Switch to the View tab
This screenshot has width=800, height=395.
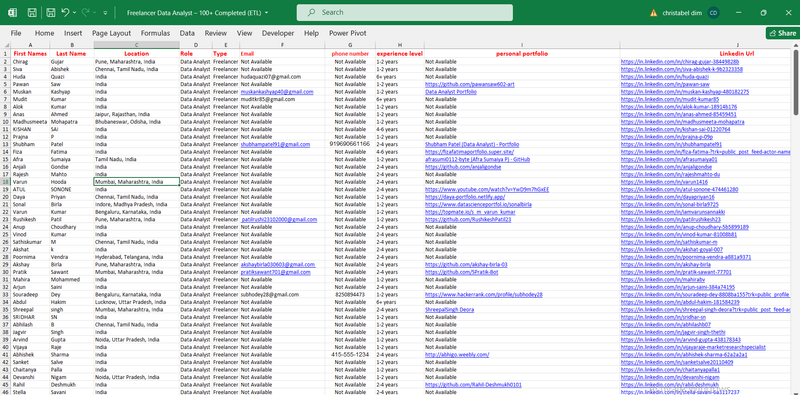pos(244,33)
